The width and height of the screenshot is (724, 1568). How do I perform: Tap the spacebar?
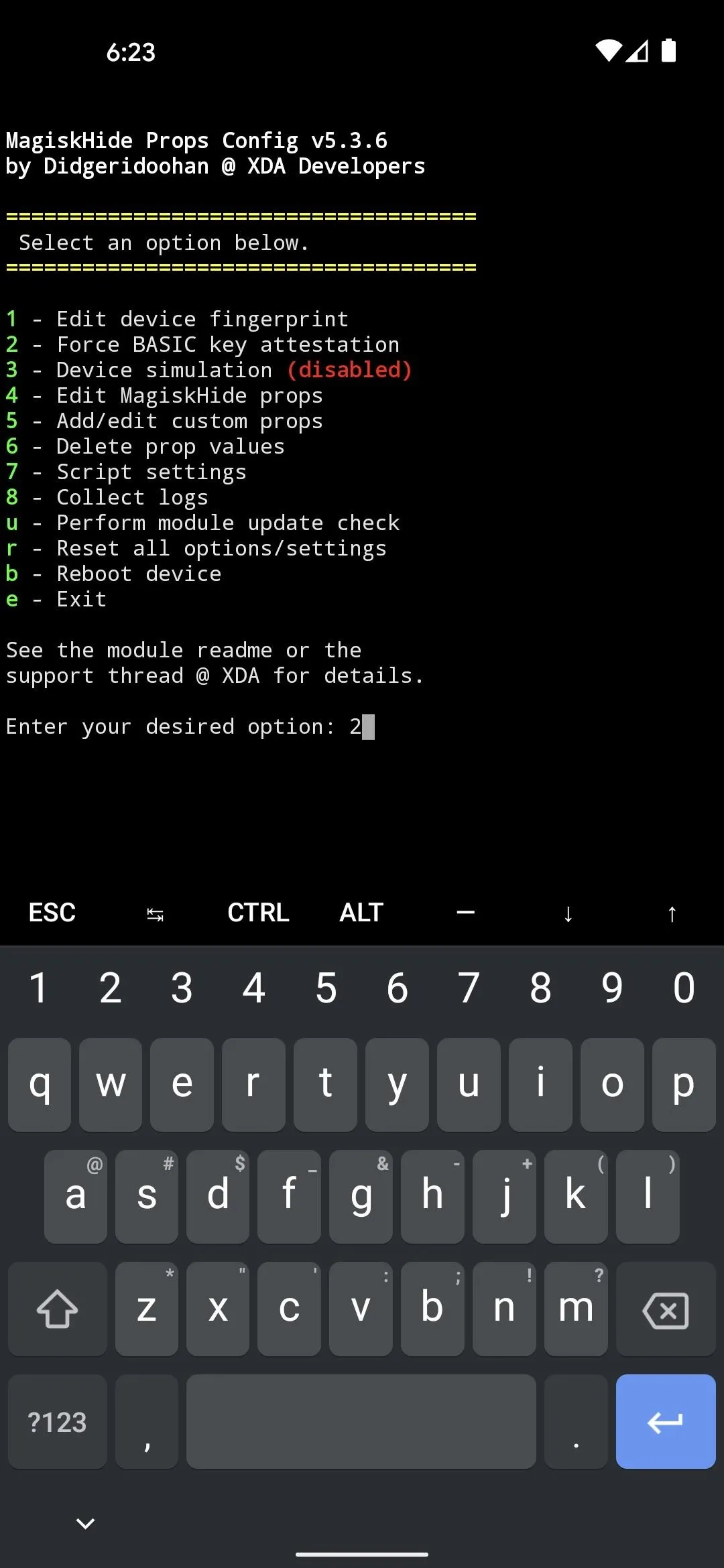pos(361,1421)
